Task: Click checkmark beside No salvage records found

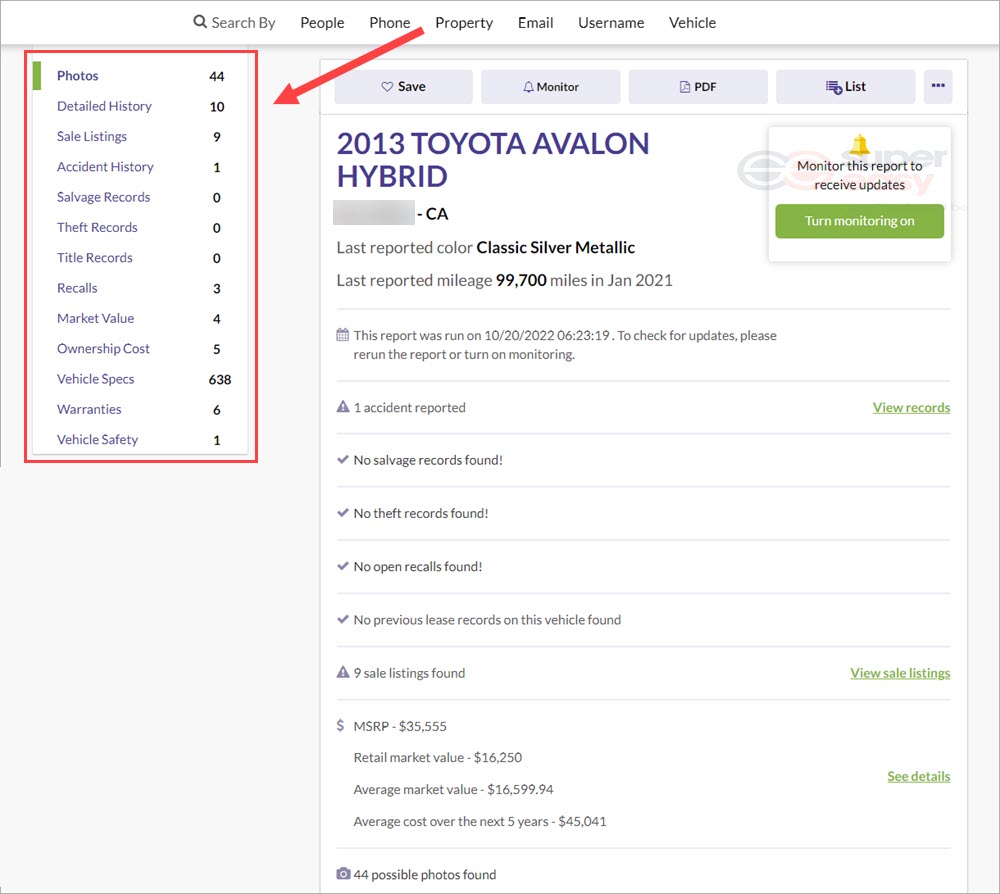Action: point(343,460)
